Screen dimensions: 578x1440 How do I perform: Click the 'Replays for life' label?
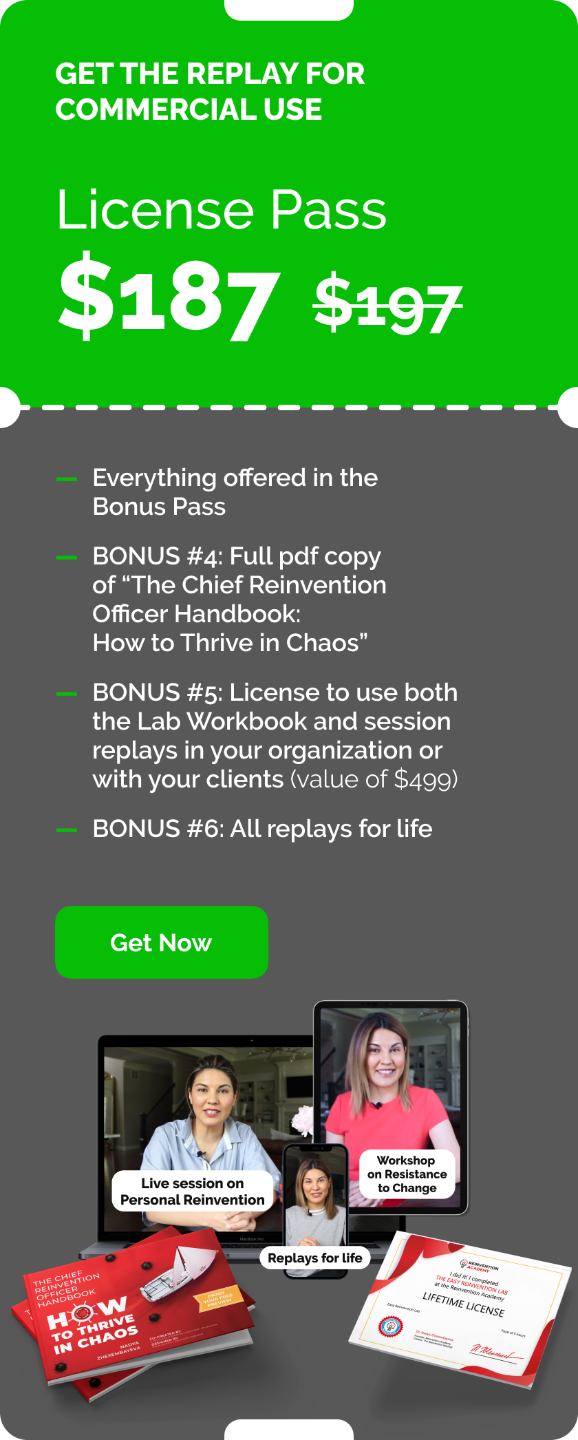[x=315, y=1258]
